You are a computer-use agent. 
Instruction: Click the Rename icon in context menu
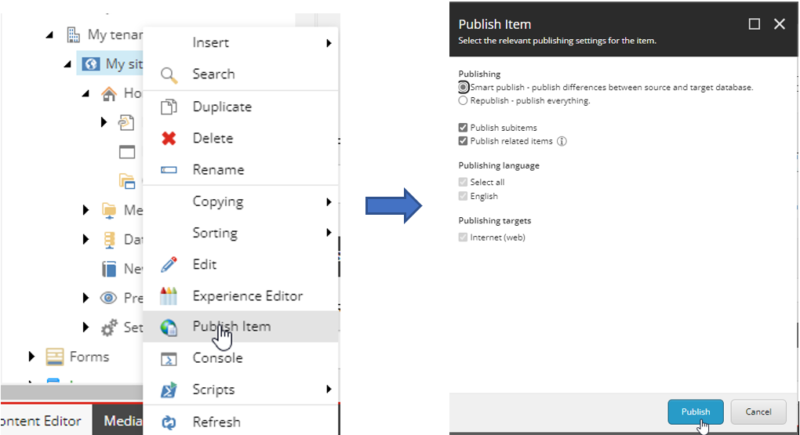[x=168, y=170]
